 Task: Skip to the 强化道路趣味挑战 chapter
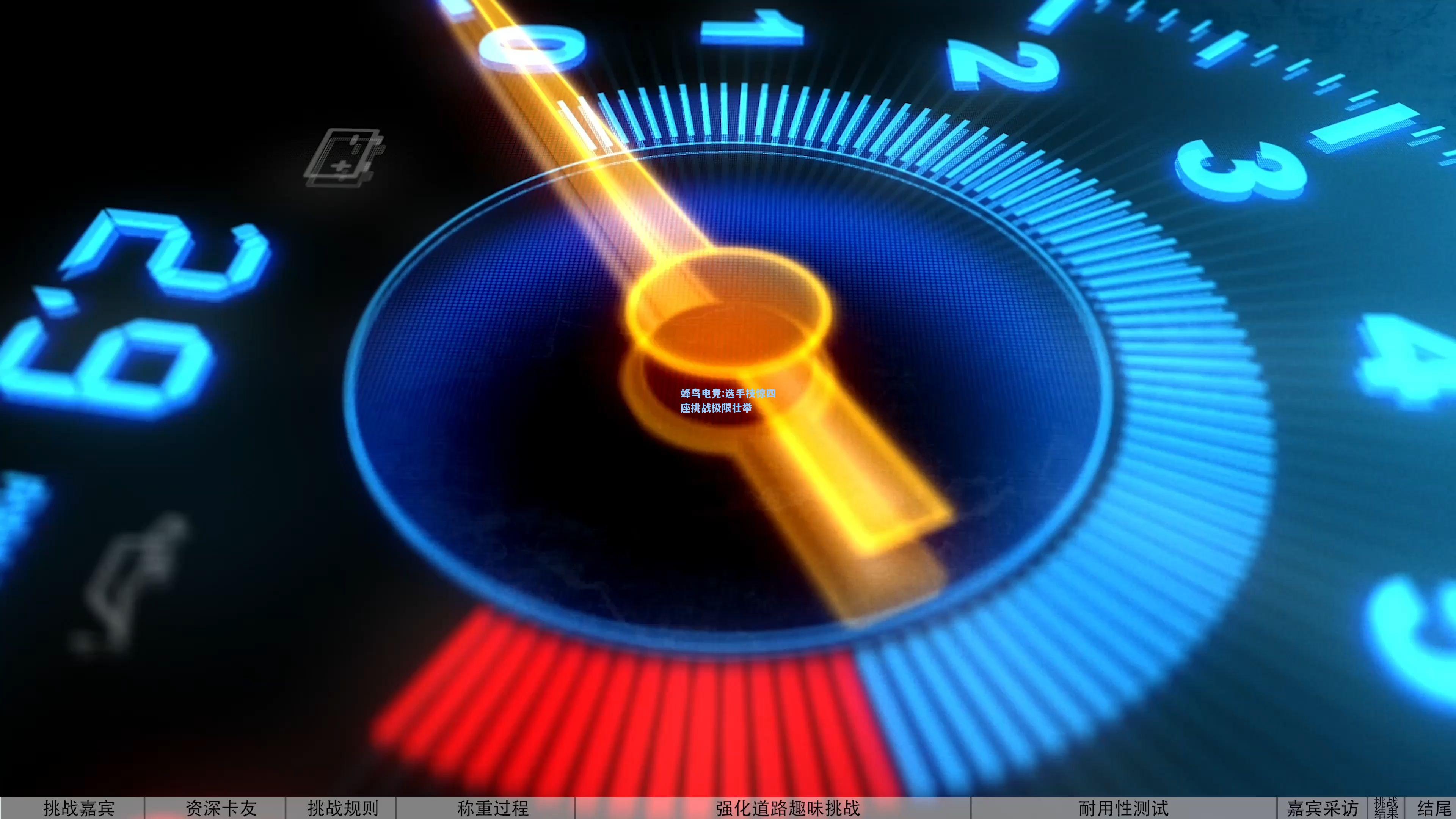[x=773, y=808]
